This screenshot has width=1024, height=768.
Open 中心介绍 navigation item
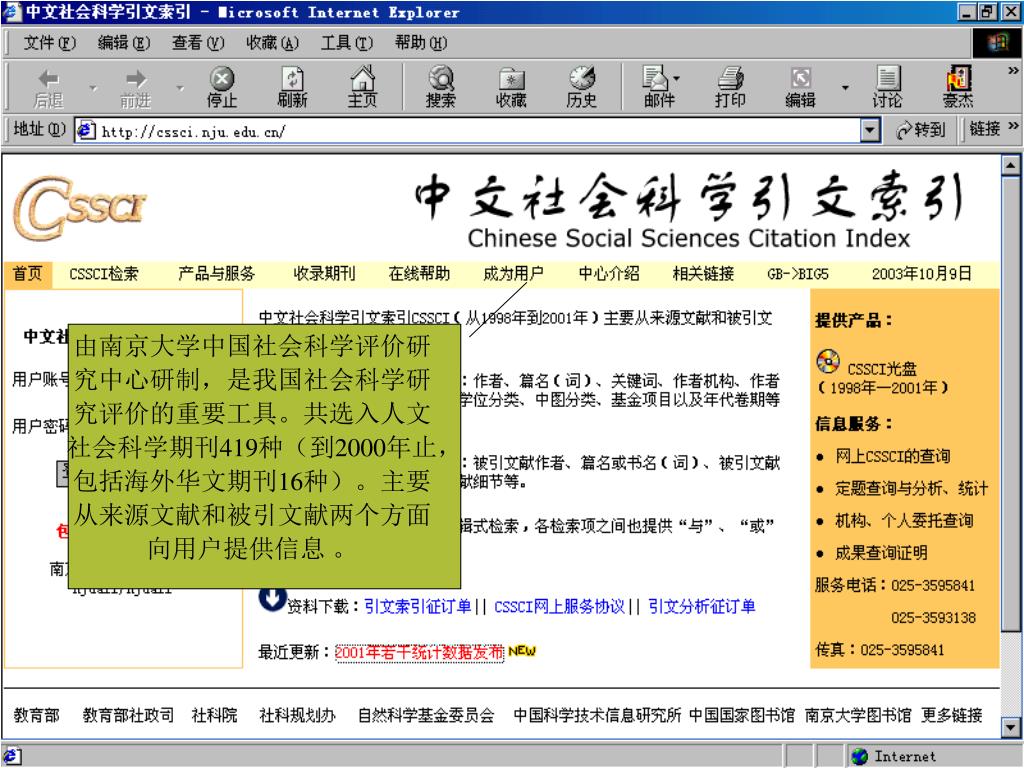tap(609, 274)
